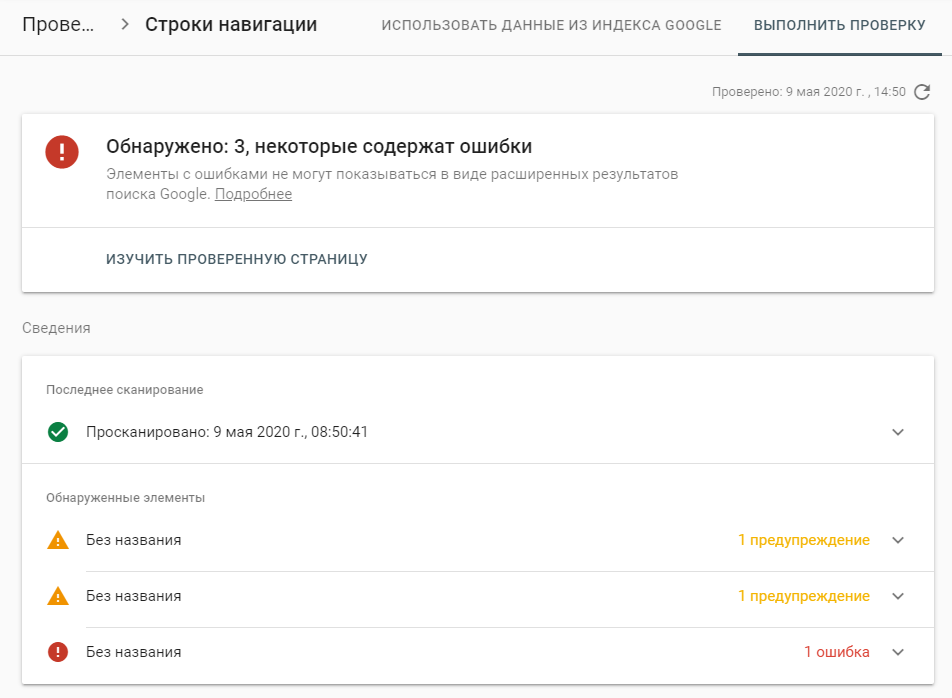Click the '1 ошибка' error label

(x=836, y=653)
